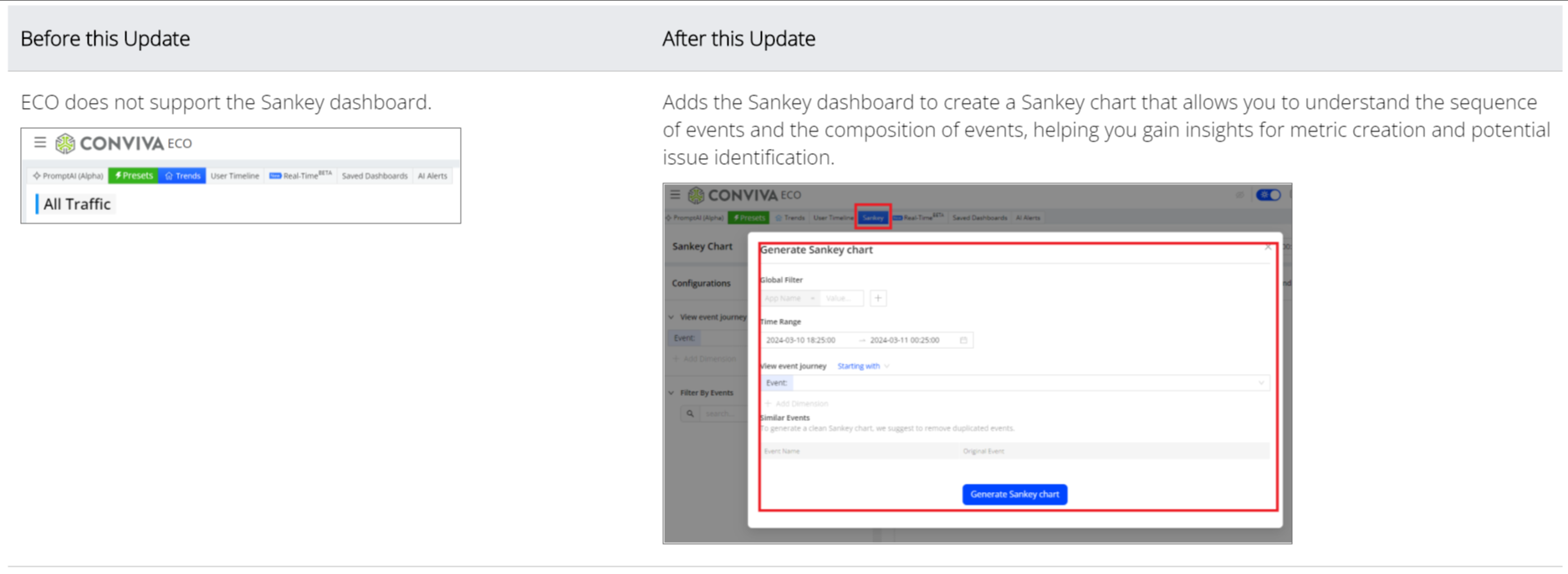The height and width of the screenshot is (574, 1568).
Task: Switch to the highlighted Sankey tab
Action: click(872, 218)
